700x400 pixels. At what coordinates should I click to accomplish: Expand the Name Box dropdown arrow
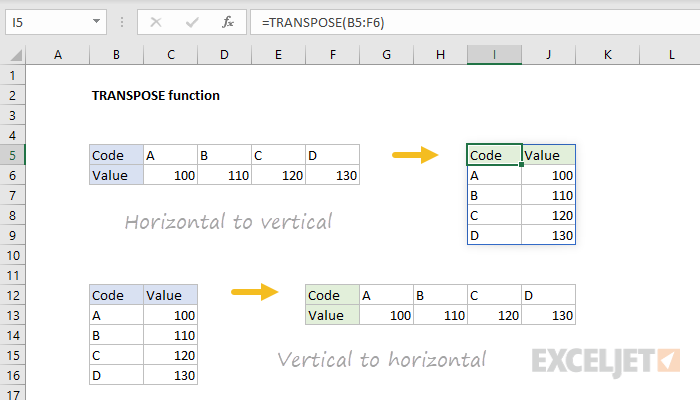click(x=96, y=21)
